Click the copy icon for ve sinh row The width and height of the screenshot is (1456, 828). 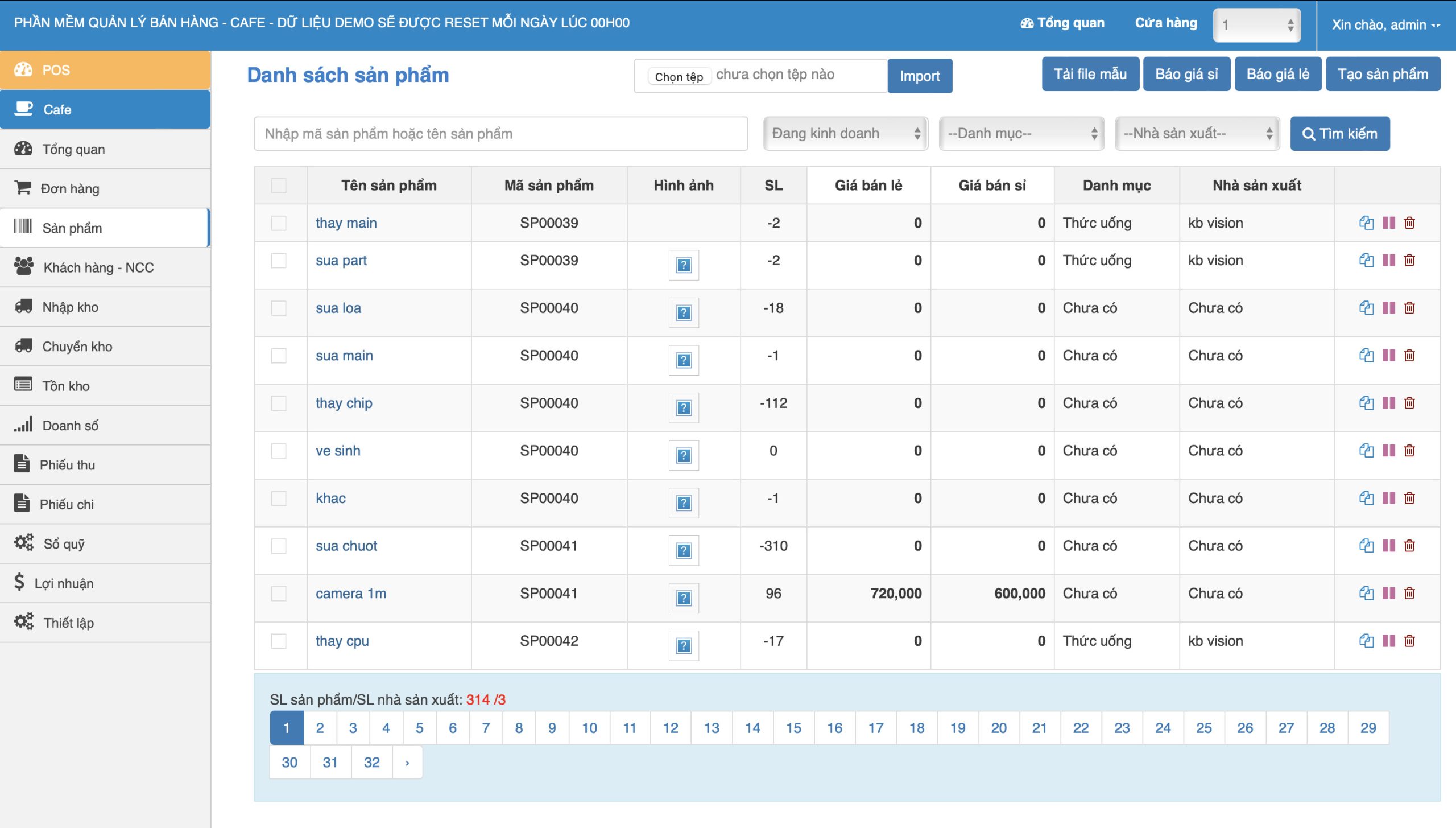1366,451
